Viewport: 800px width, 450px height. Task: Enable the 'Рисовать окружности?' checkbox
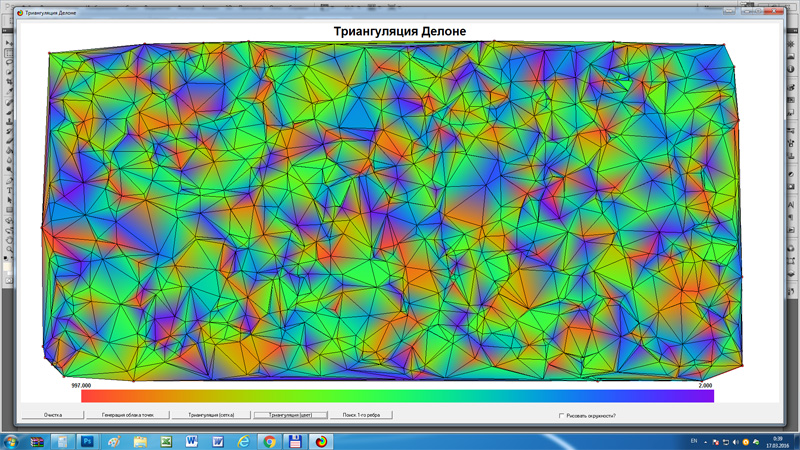pyautogui.click(x=561, y=415)
